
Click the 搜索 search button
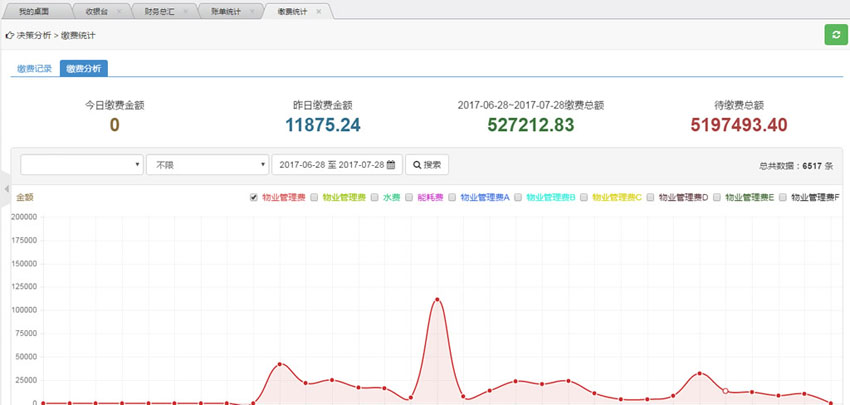pyautogui.click(x=426, y=164)
